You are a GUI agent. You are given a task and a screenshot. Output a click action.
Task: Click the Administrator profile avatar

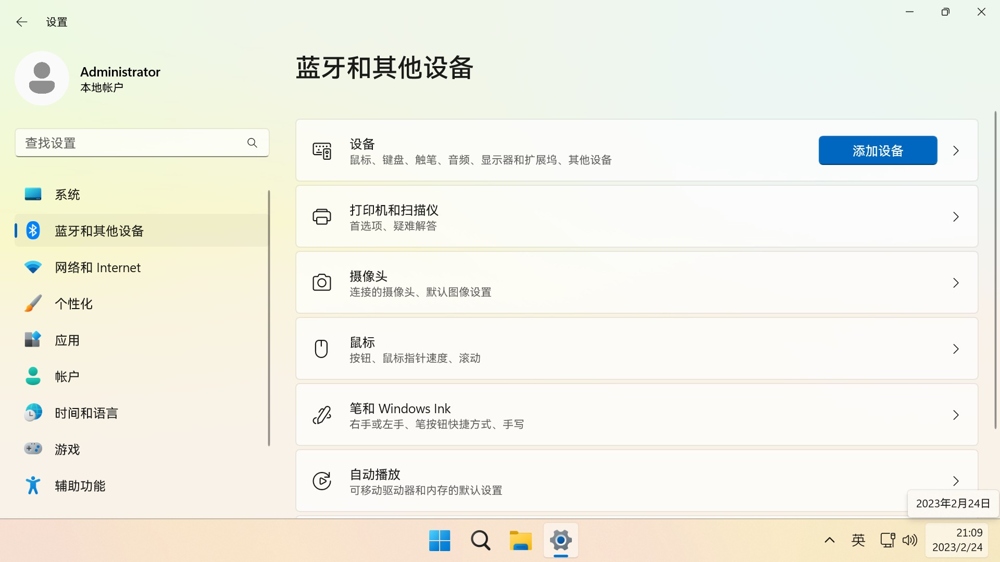point(42,78)
